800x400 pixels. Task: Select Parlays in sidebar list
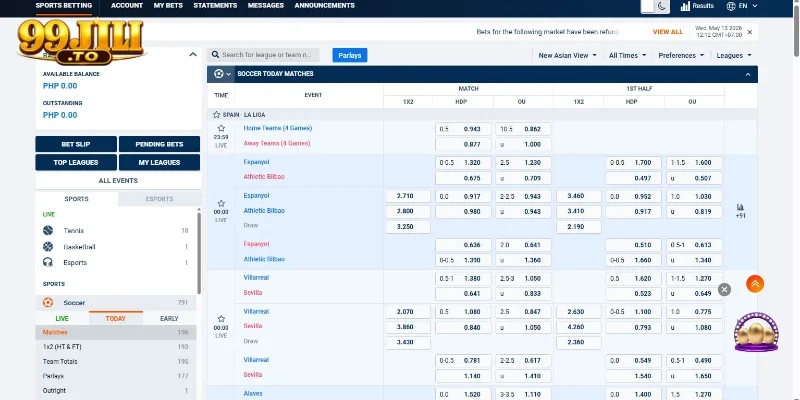point(116,376)
